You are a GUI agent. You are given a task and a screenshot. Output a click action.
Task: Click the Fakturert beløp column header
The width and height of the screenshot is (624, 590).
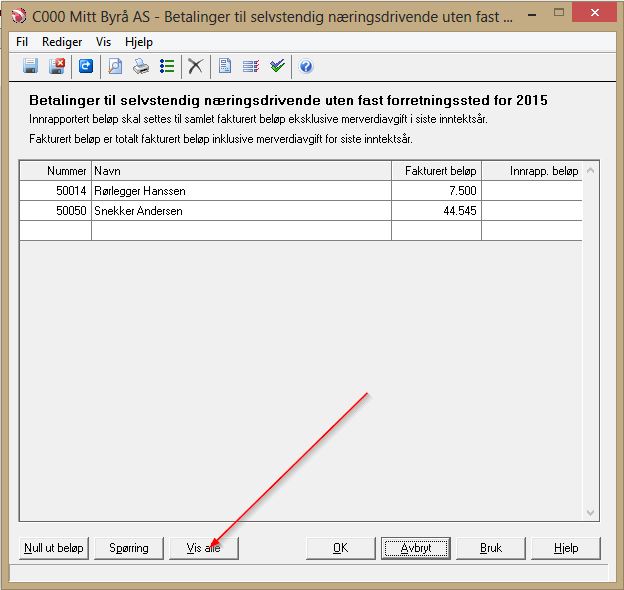click(437, 171)
